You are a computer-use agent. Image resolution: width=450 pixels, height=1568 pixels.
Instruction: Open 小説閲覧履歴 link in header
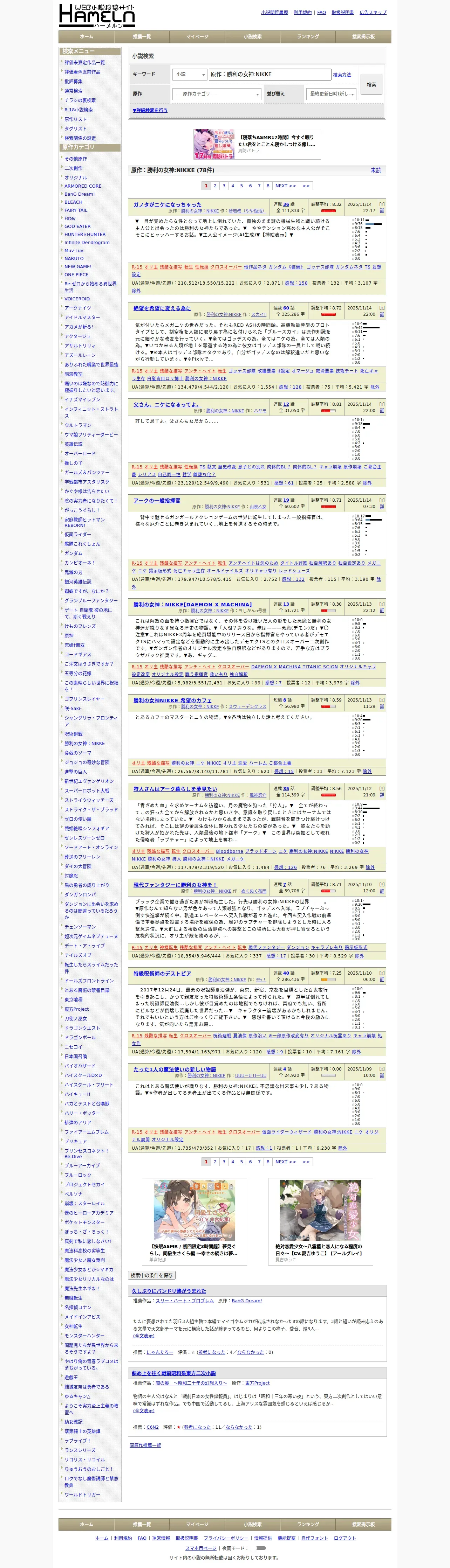(x=274, y=12)
